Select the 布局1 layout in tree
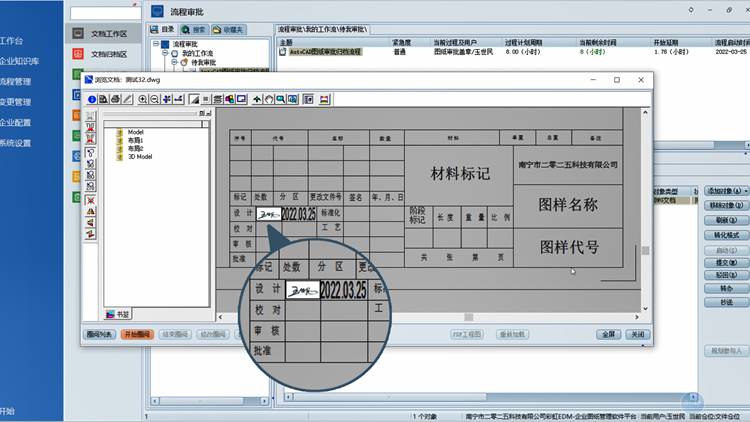The image size is (750, 422). pyautogui.click(x=134, y=140)
